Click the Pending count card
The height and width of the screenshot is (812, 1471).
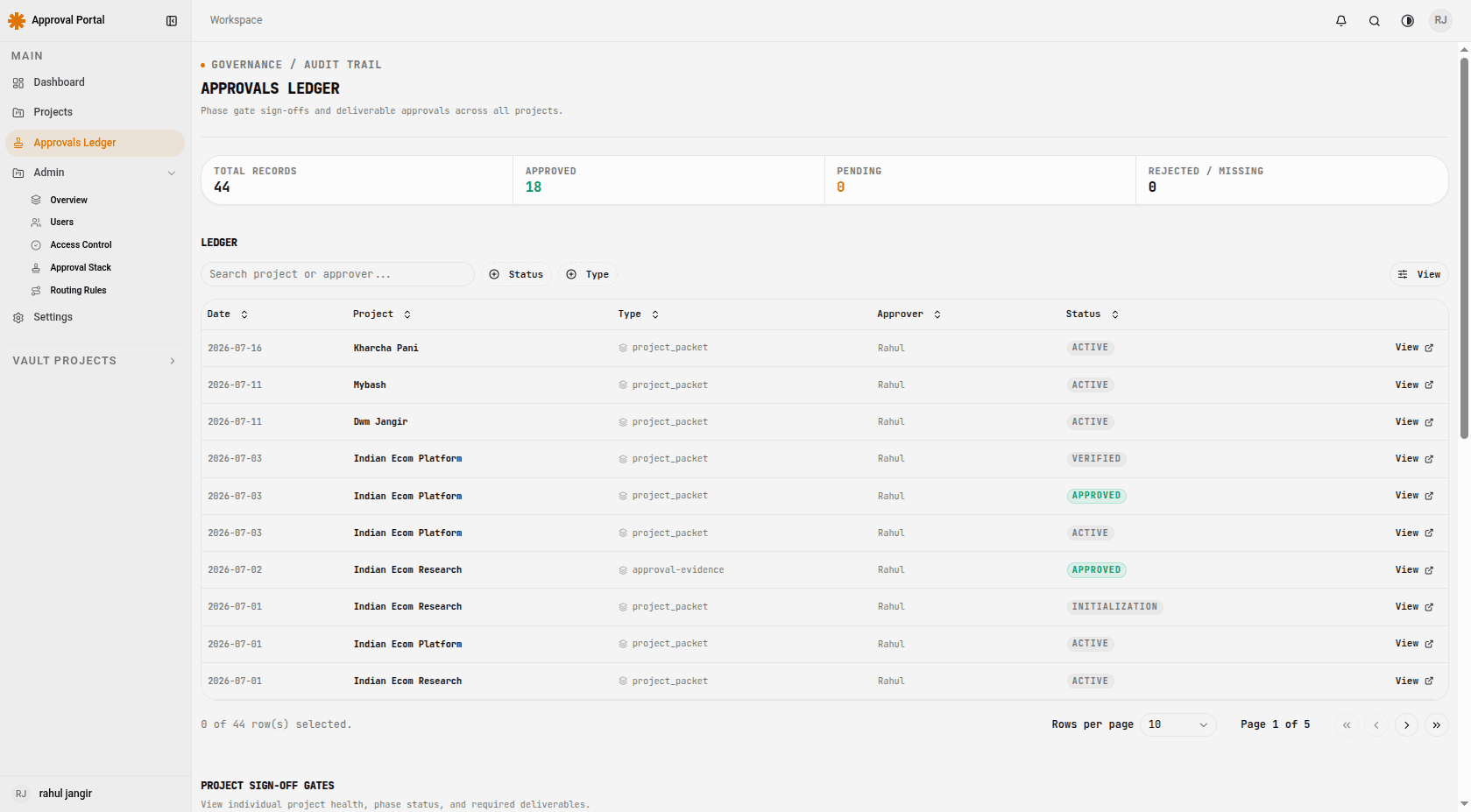click(x=980, y=180)
